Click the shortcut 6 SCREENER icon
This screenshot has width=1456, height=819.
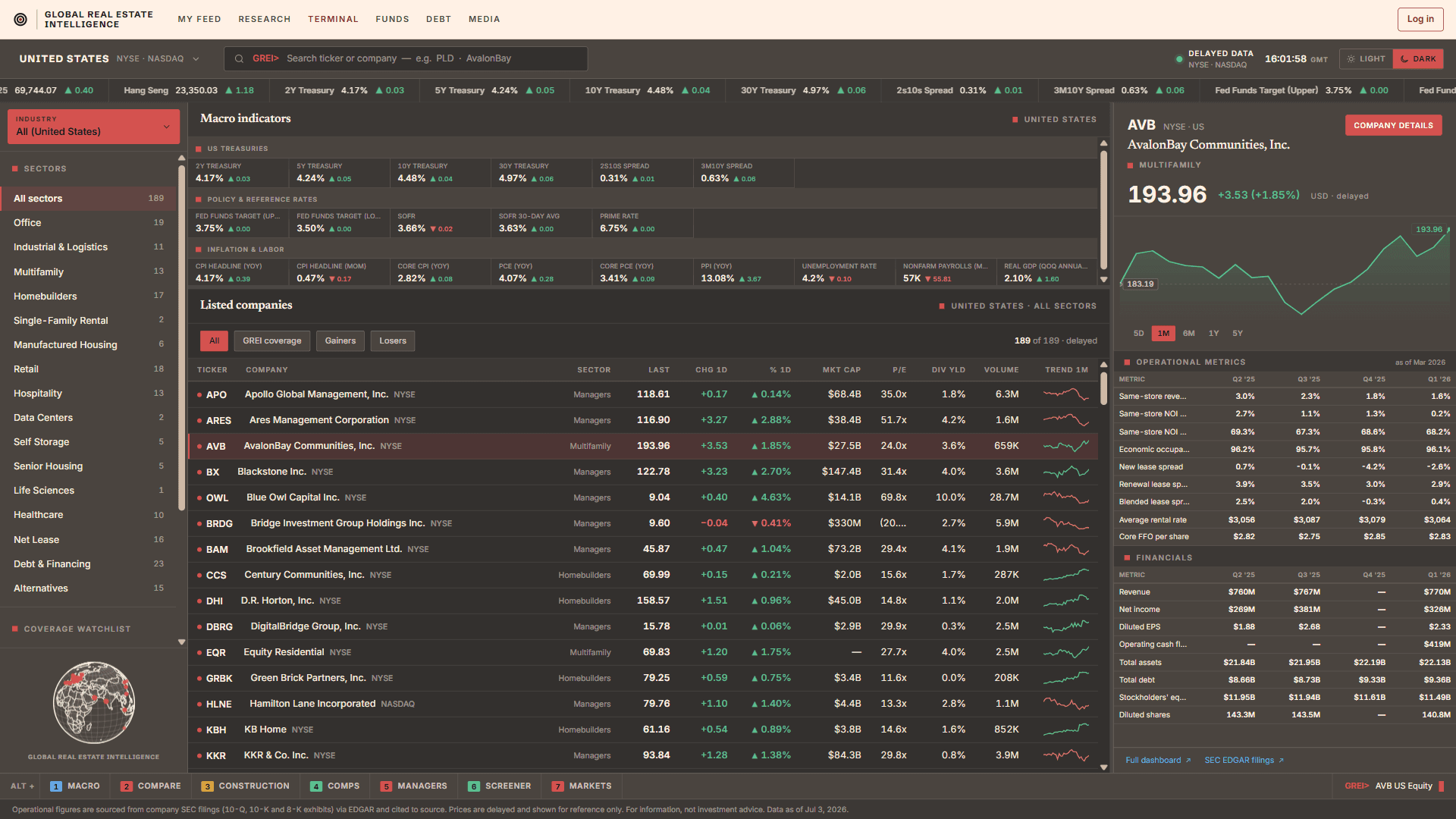(x=474, y=786)
